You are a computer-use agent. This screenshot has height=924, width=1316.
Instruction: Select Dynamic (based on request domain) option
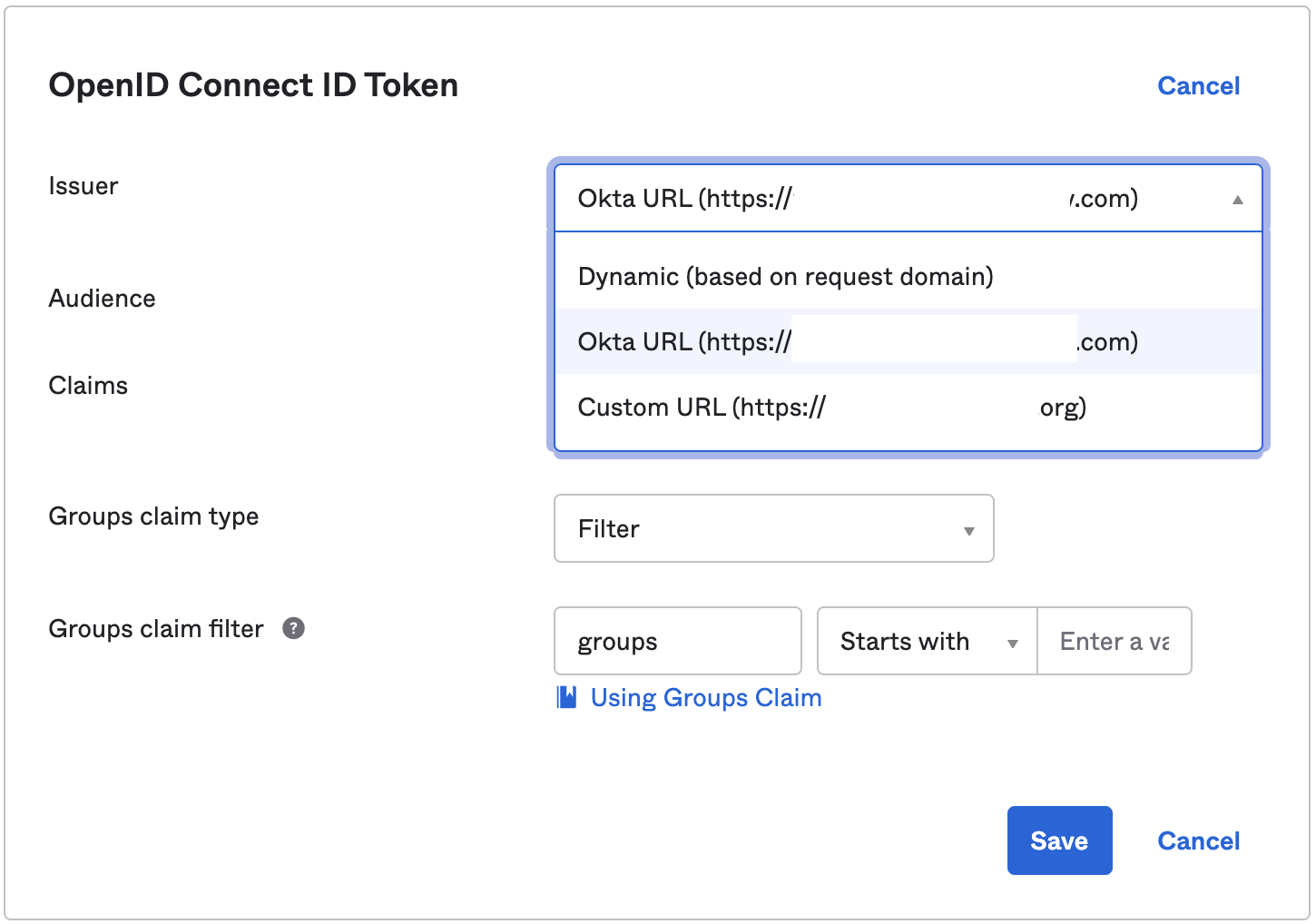point(785,277)
